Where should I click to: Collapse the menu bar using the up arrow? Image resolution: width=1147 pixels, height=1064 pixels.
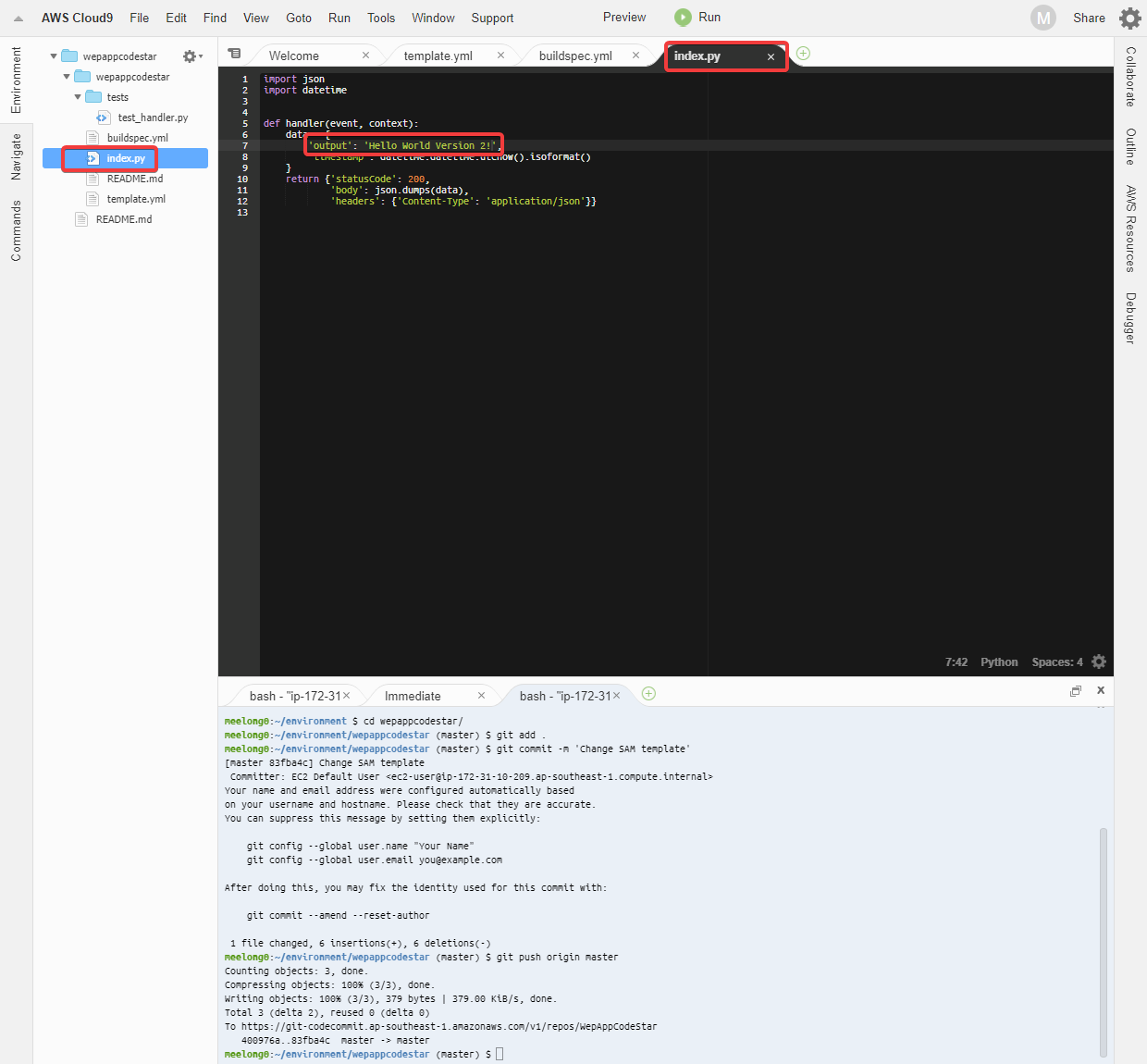coord(18,19)
